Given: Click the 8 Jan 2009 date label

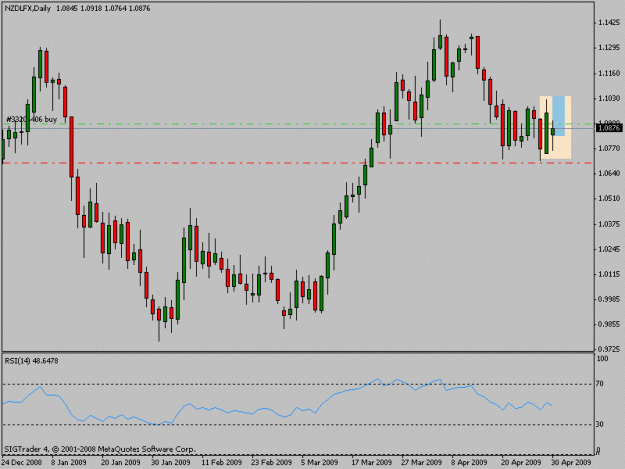Looking at the screenshot, I should [x=69, y=463].
